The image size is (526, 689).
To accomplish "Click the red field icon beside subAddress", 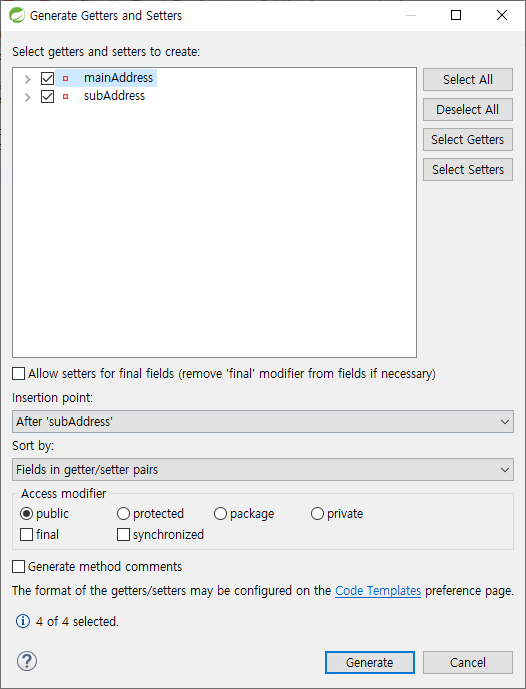I will (x=65, y=96).
